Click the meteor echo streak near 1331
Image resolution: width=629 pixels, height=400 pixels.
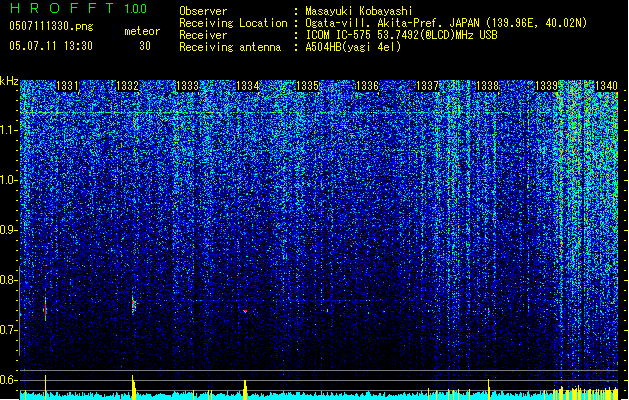pyautogui.click(x=45, y=309)
